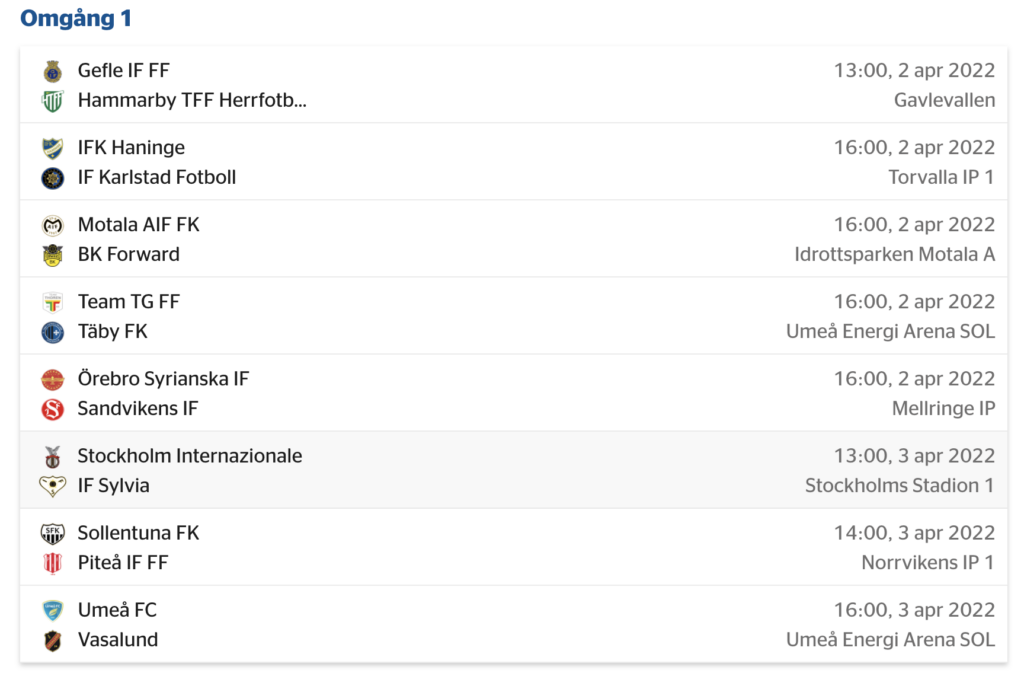This screenshot has width=1024, height=689.
Task: Select match time 14:00, 3 apr 2022
Action: tap(914, 533)
